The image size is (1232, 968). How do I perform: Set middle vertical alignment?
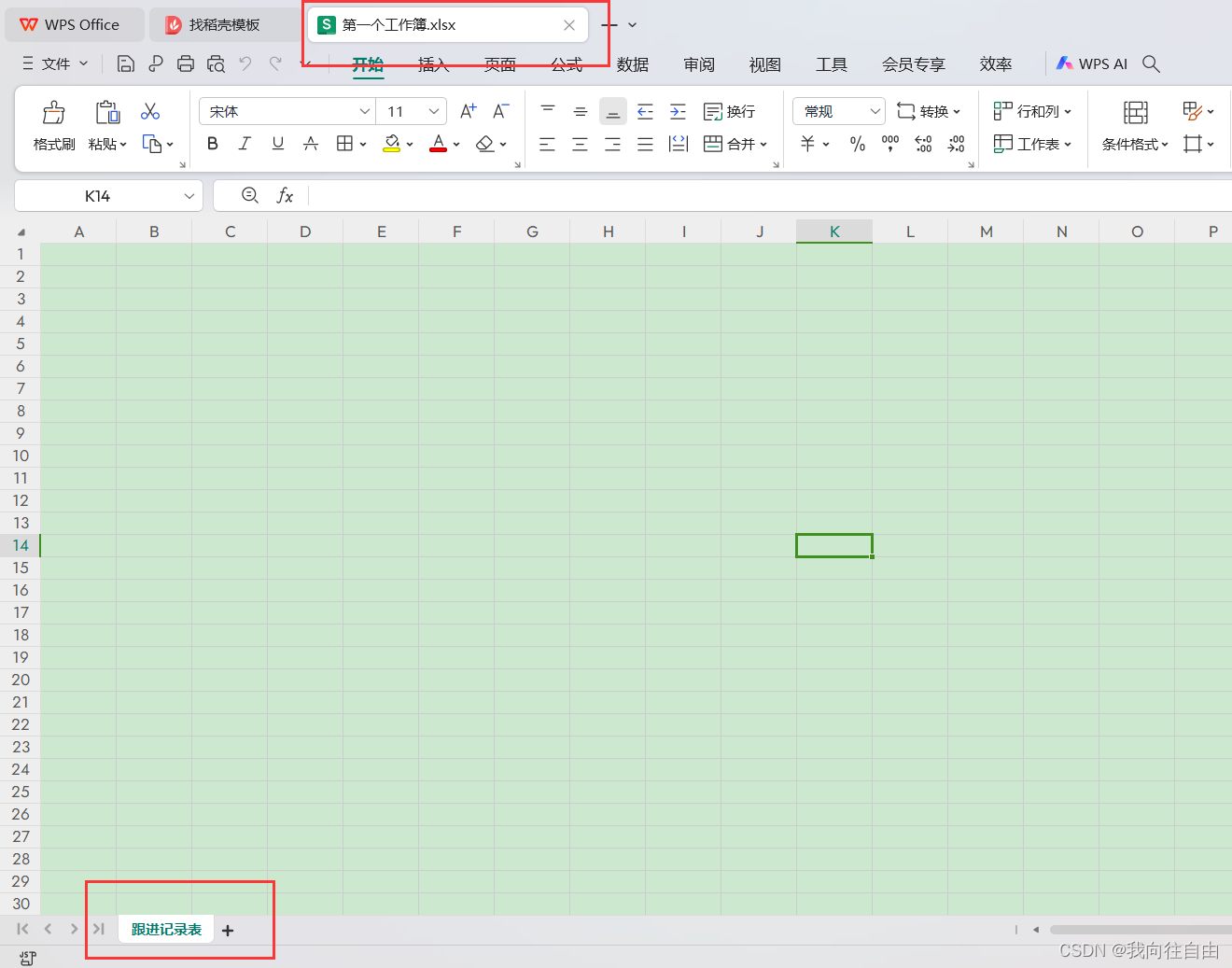(581, 111)
